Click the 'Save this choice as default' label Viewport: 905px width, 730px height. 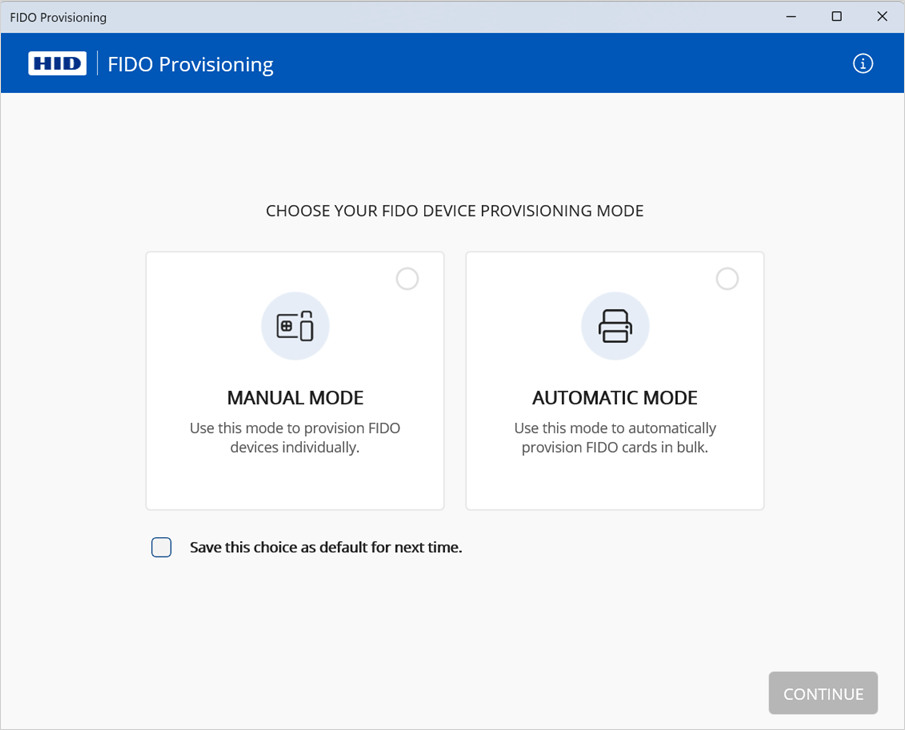[325, 547]
